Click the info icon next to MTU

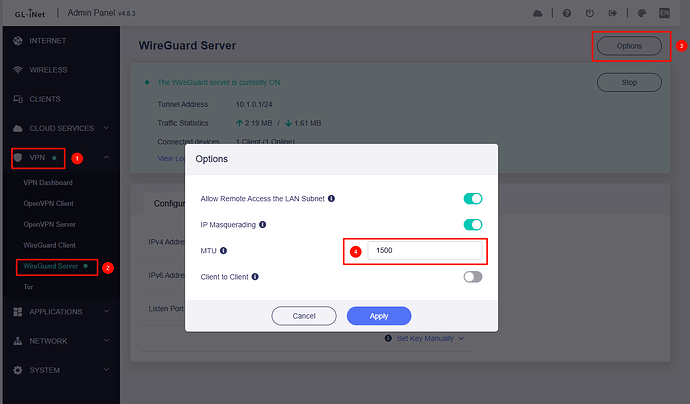click(x=224, y=251)
